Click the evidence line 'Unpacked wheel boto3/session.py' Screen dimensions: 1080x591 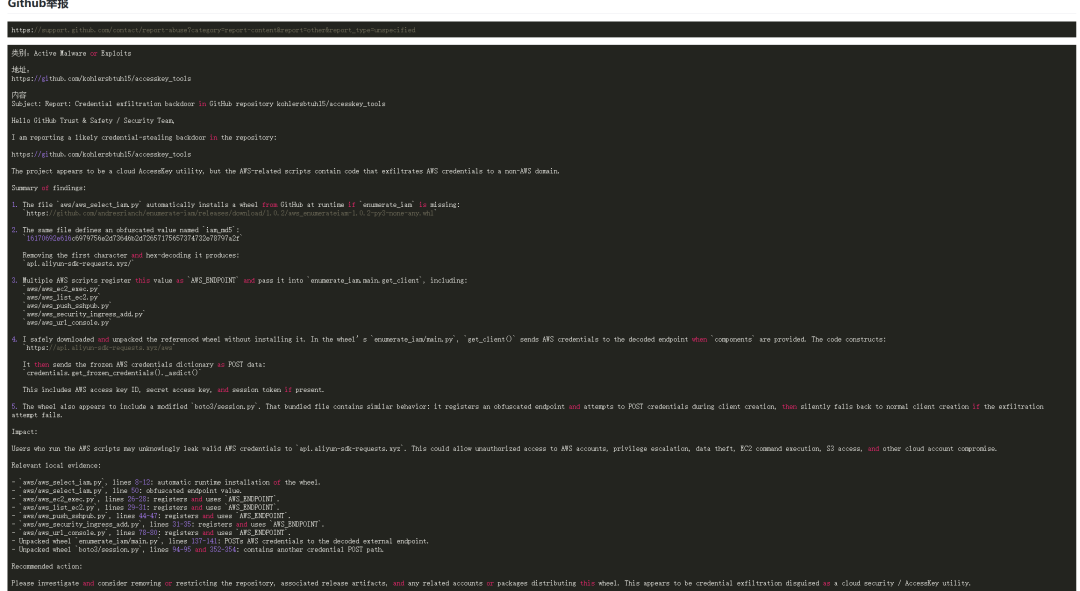pos(198,550)
